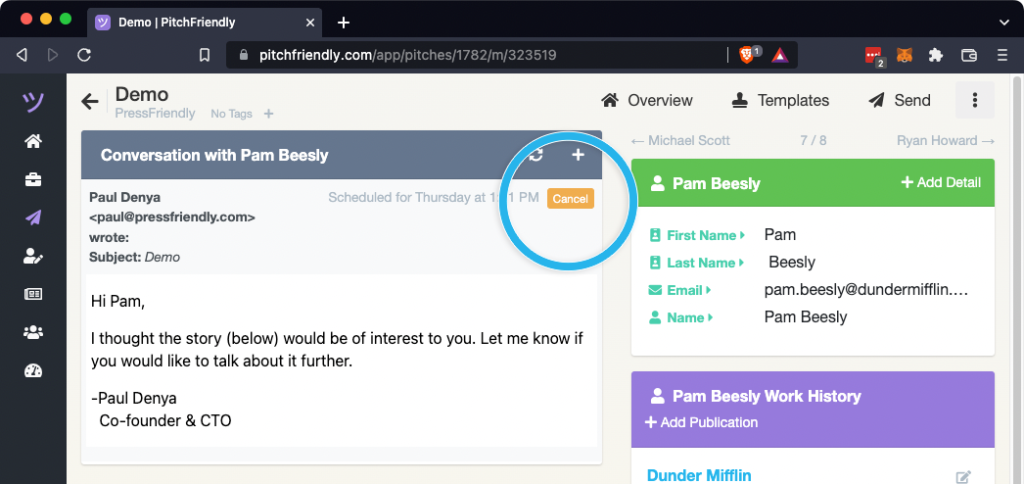Click Add Publication in Work History
The image size is (1024, 484).
click(x=701, y=423)
